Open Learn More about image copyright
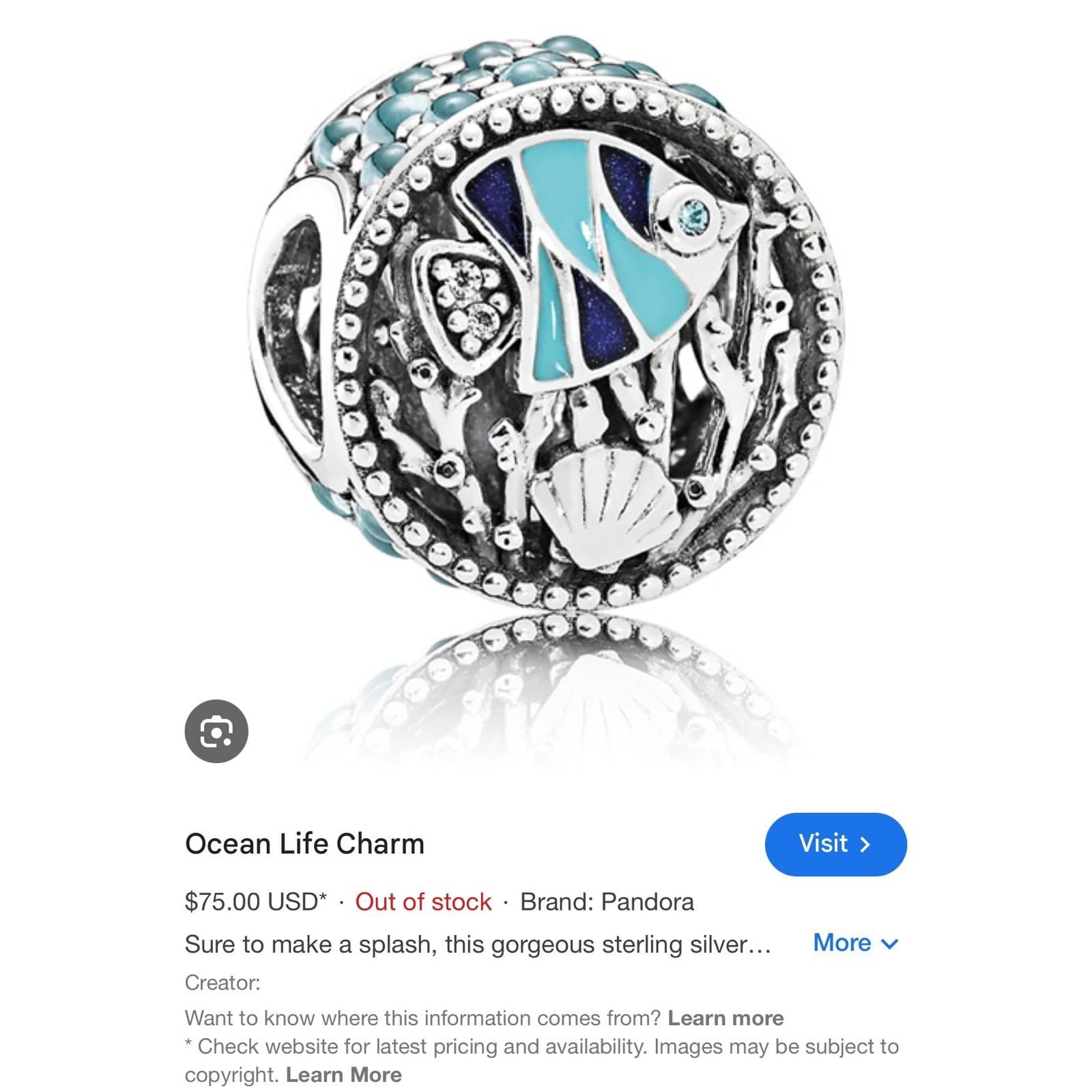 click(343, 1074)
